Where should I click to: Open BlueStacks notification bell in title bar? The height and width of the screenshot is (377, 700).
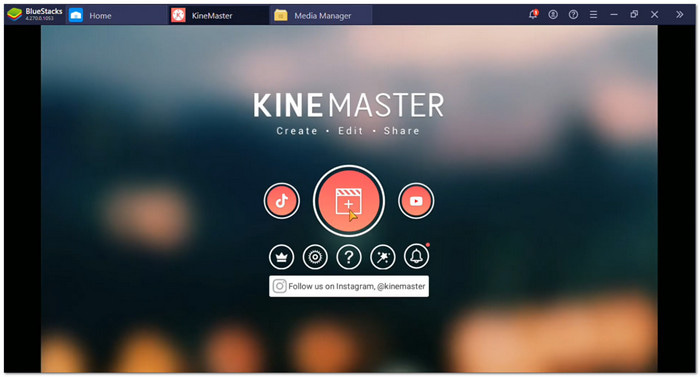point(533,14)
